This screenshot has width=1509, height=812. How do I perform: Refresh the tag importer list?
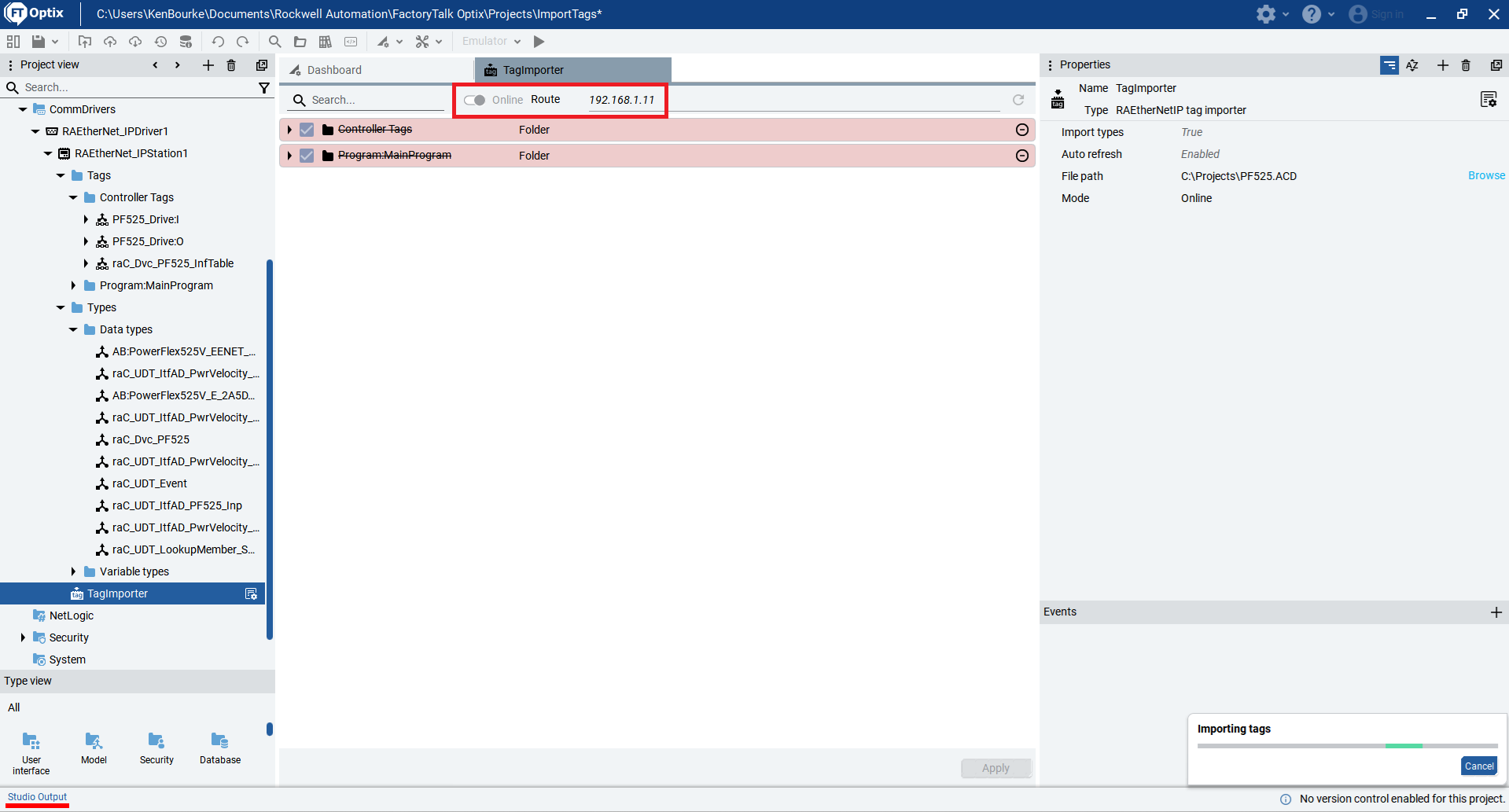pos(1018,100)
